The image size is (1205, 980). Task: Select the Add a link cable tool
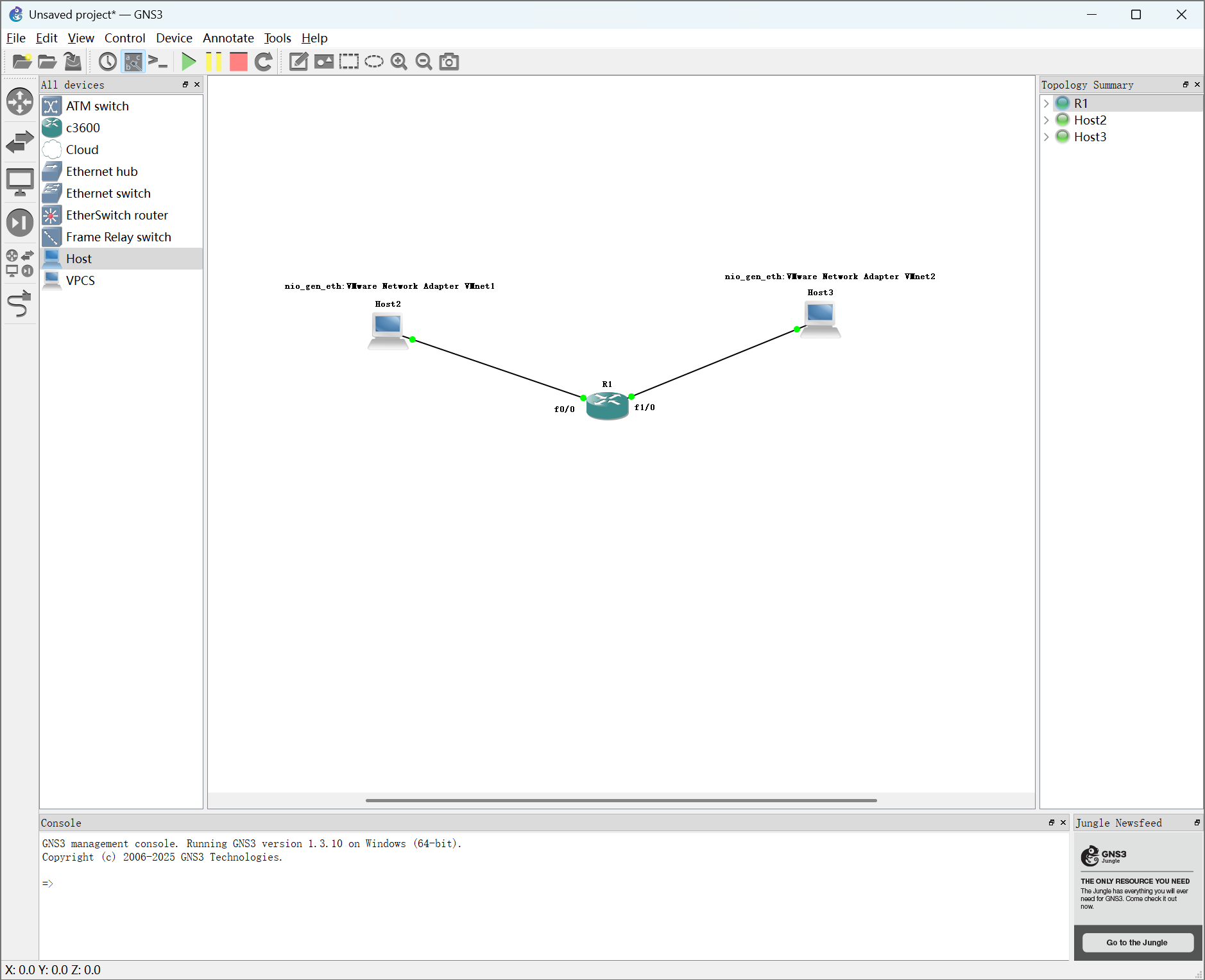click(20, 304)
